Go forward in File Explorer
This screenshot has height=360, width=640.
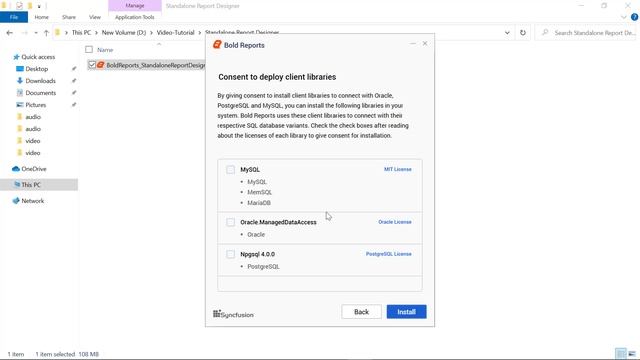click(24, 33)
